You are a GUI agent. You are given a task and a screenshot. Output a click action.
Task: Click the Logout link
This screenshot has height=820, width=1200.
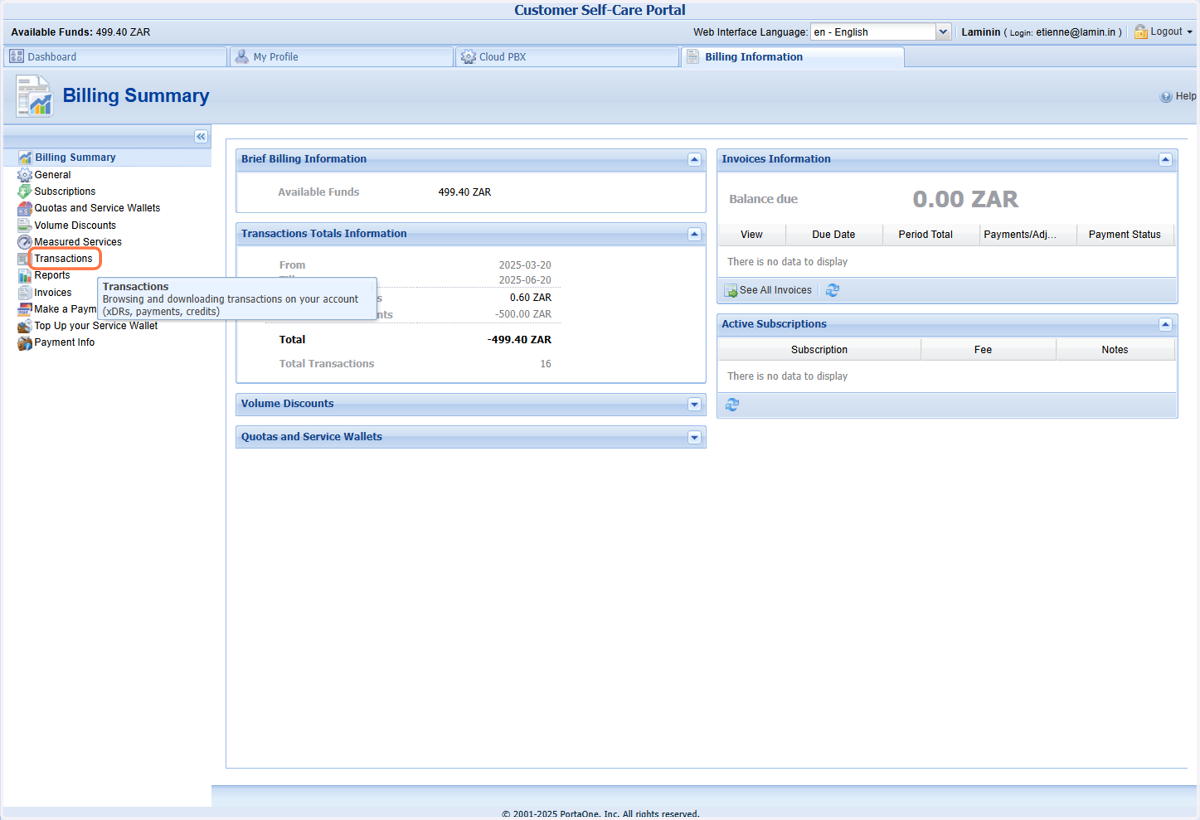pos(1166,32)
